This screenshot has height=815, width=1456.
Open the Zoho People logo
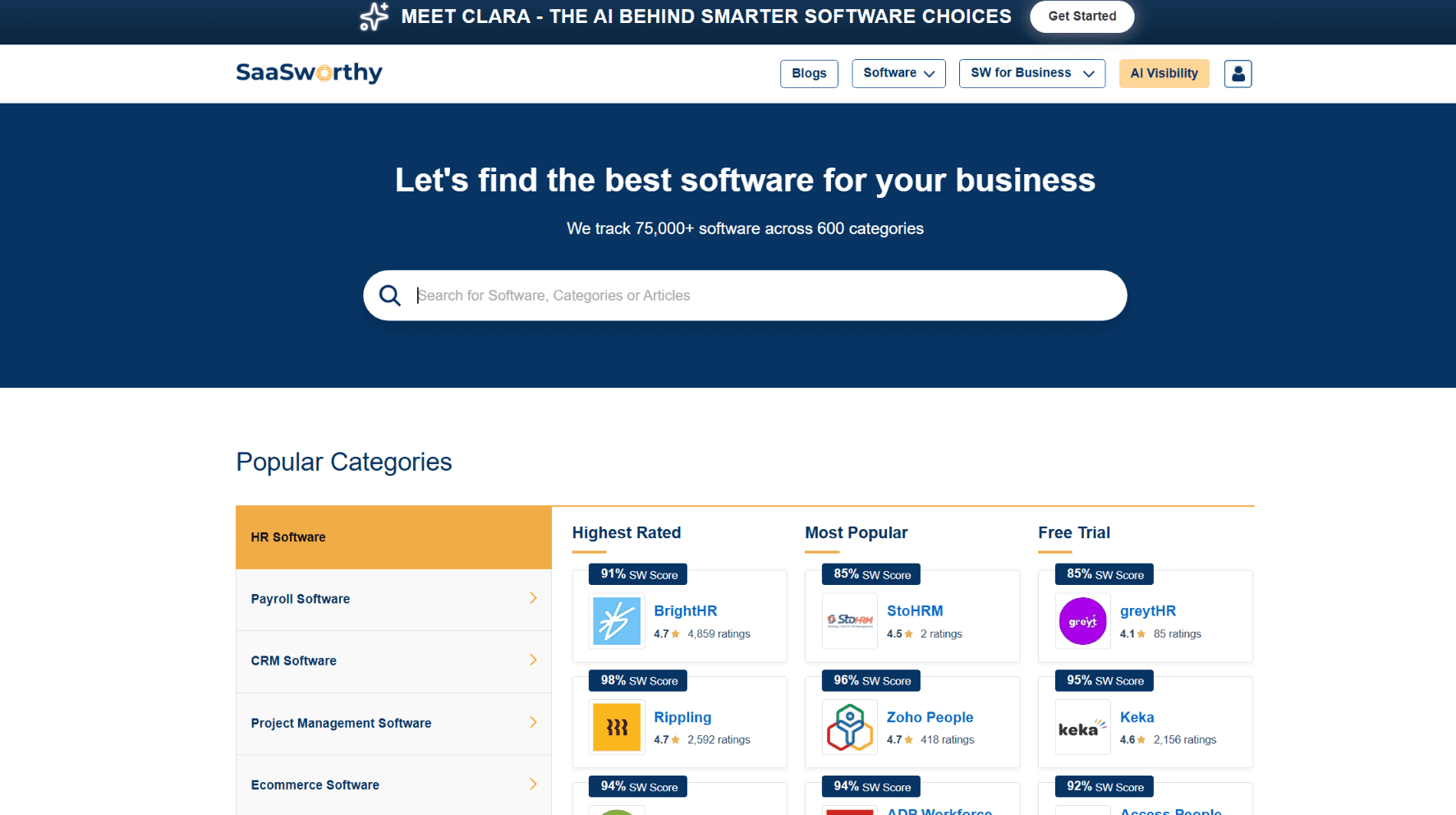pyautogui.click(x=850, y=728)
